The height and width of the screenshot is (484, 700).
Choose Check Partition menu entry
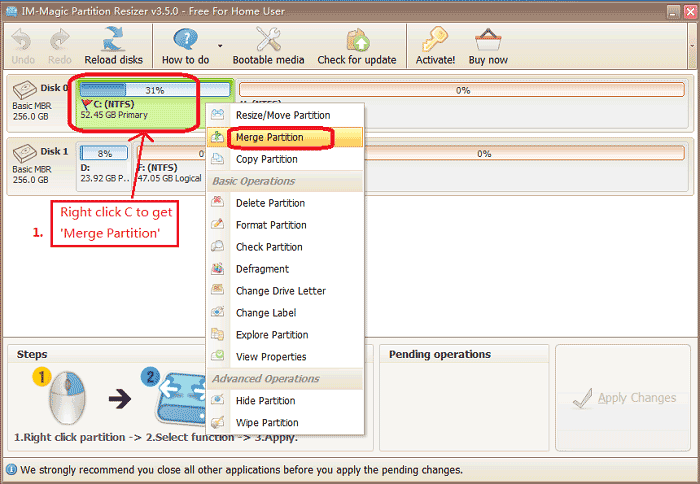[285, 247]
